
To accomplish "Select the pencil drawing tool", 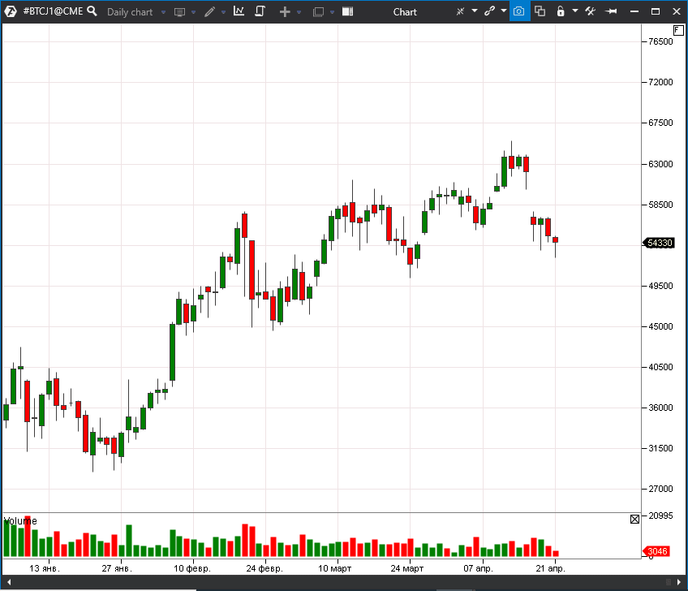I will pos(209,12).
